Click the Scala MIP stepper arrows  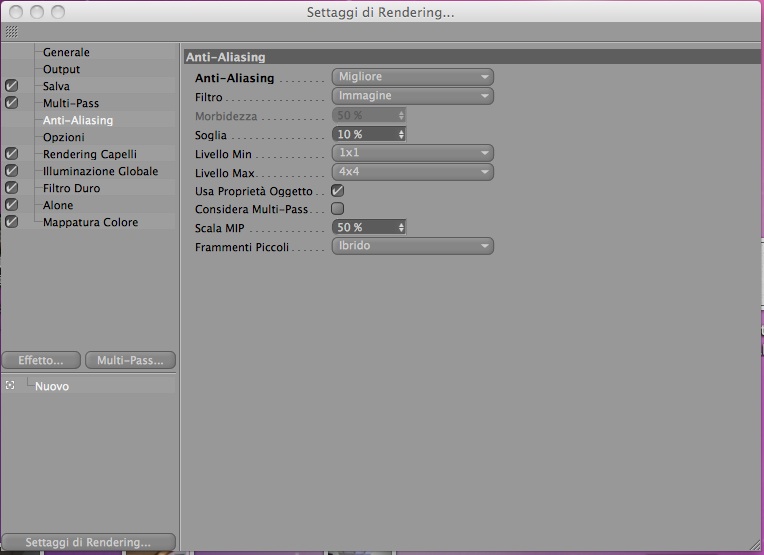point(401,227)
